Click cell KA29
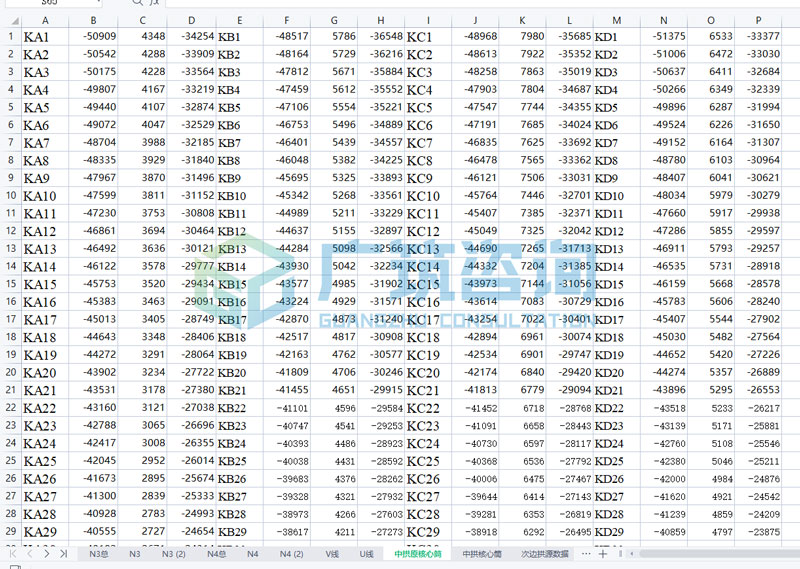This screenshot has height=569, width=800. coord(45,532)
